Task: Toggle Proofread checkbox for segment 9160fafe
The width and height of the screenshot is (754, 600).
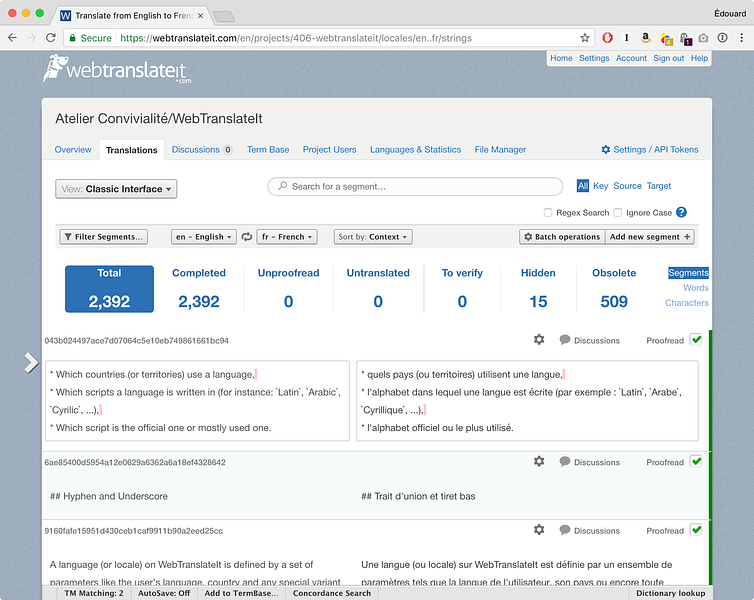Action: 696,530
